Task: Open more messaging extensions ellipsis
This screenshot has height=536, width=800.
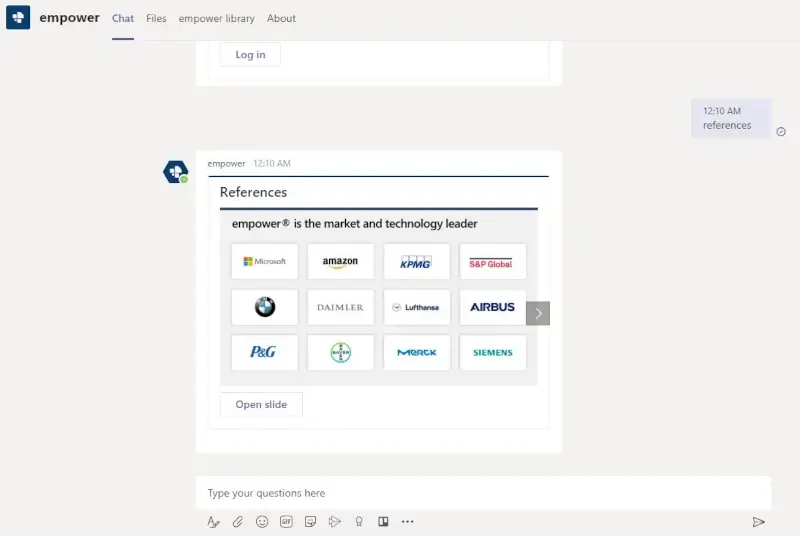Action: click(x=407, y=522)
